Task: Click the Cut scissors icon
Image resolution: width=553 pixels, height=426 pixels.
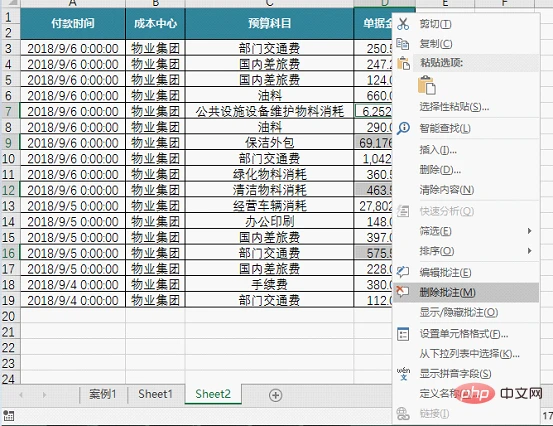Action: pos(403,24)
